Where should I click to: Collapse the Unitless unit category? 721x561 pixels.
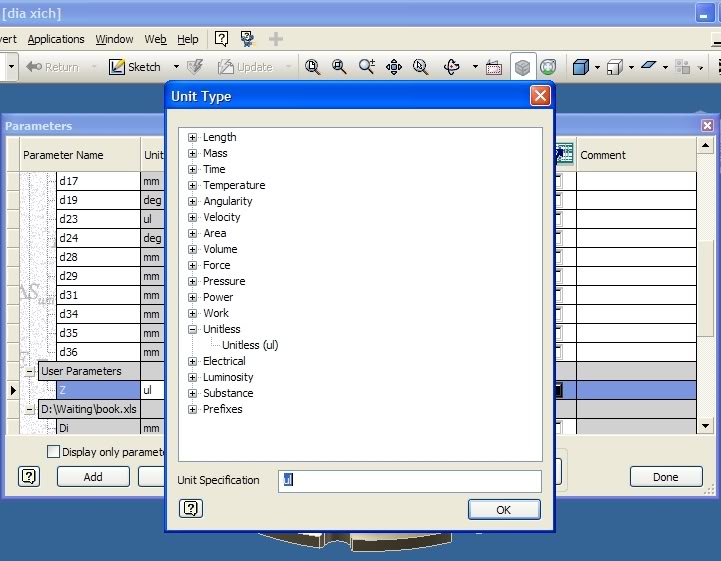pos(193,329)
